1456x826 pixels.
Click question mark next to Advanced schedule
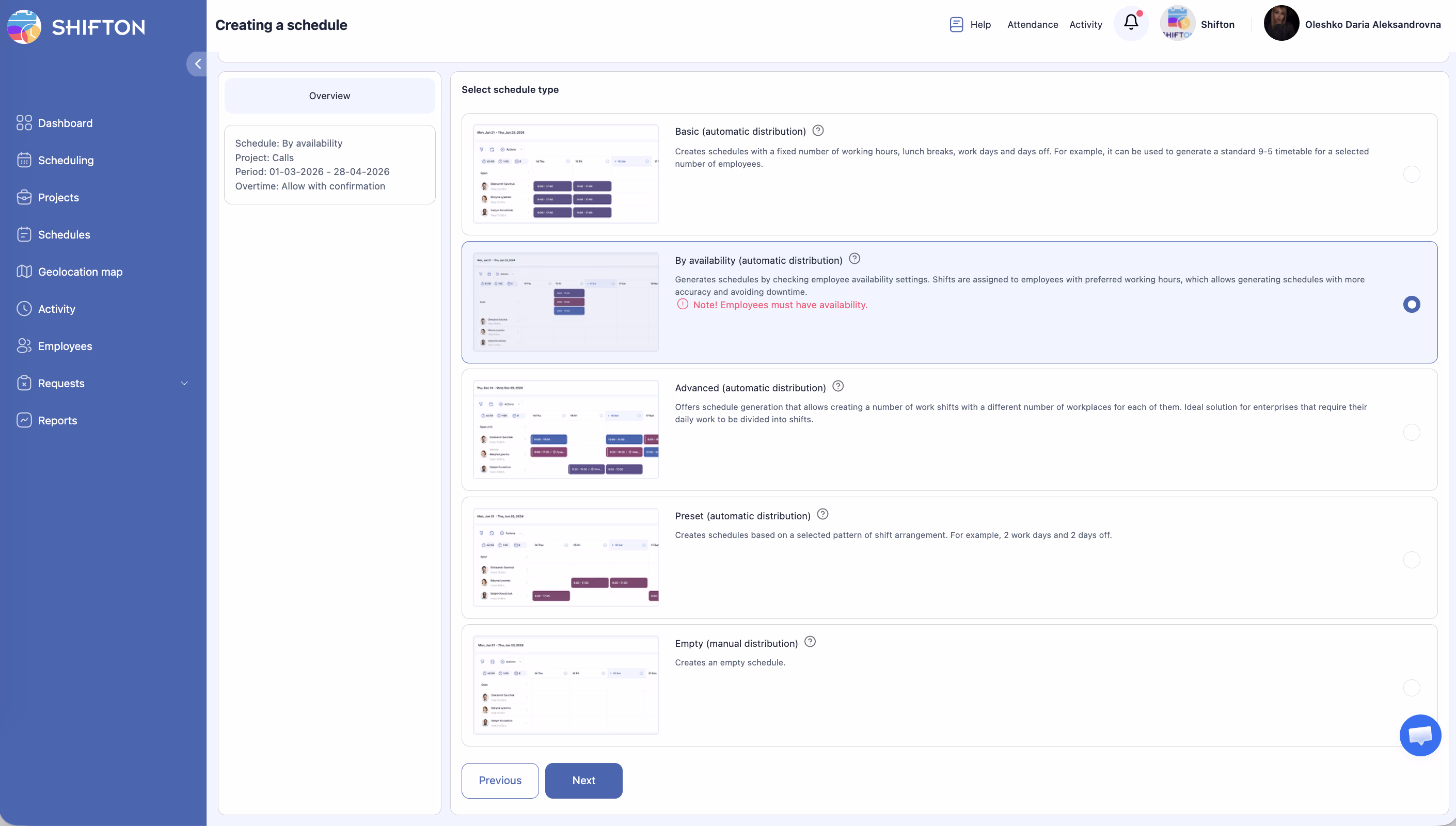[x=838, y=386]
